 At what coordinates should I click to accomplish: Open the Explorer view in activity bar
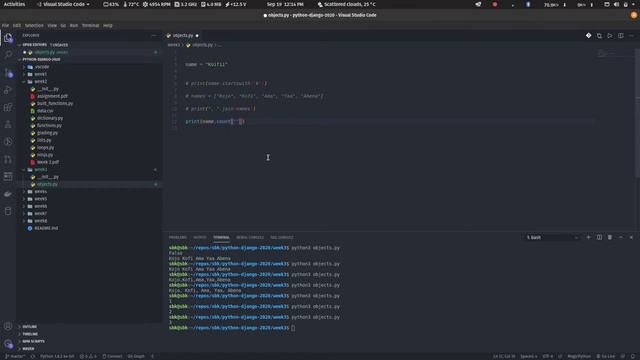tap(8, 38)
